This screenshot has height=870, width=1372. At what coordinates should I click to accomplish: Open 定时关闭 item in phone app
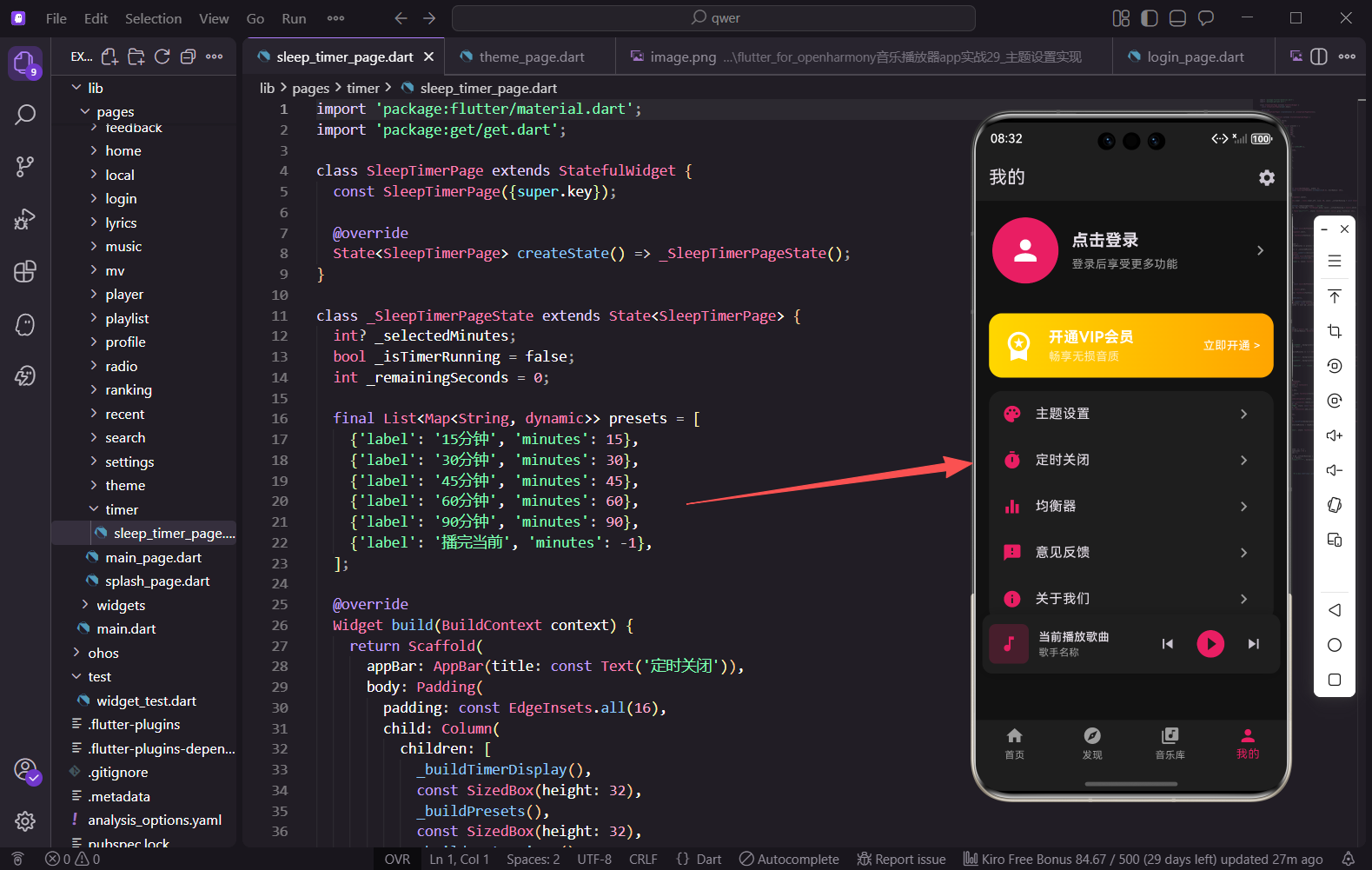click(1130, 460)
